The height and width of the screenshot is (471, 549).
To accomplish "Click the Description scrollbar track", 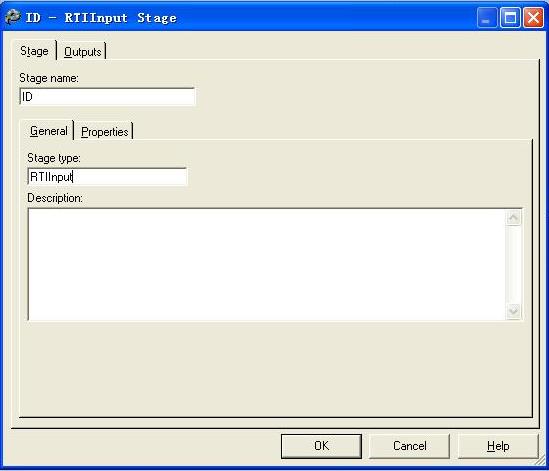I will [513, 264].
